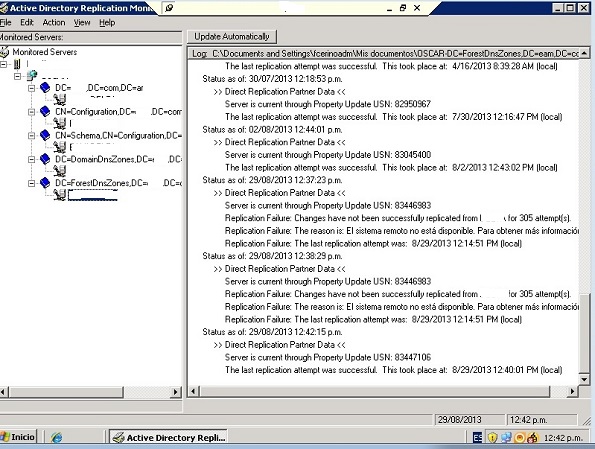Click the server icon under DC=DomainDnsZones
Viewport: 595px width, 449px height.
click(x=59, y=171)
